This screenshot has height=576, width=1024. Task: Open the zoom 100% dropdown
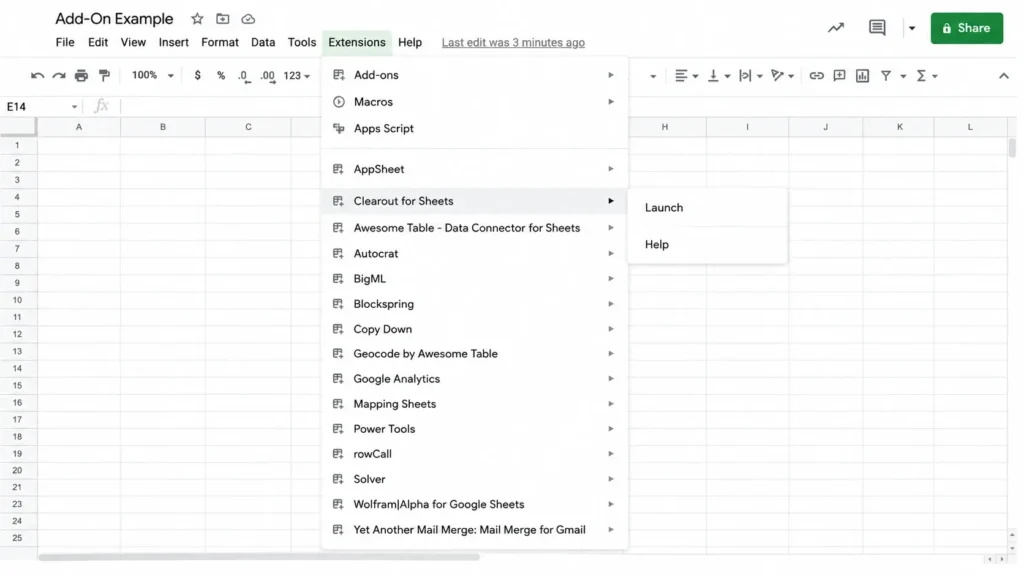point(152,76)
